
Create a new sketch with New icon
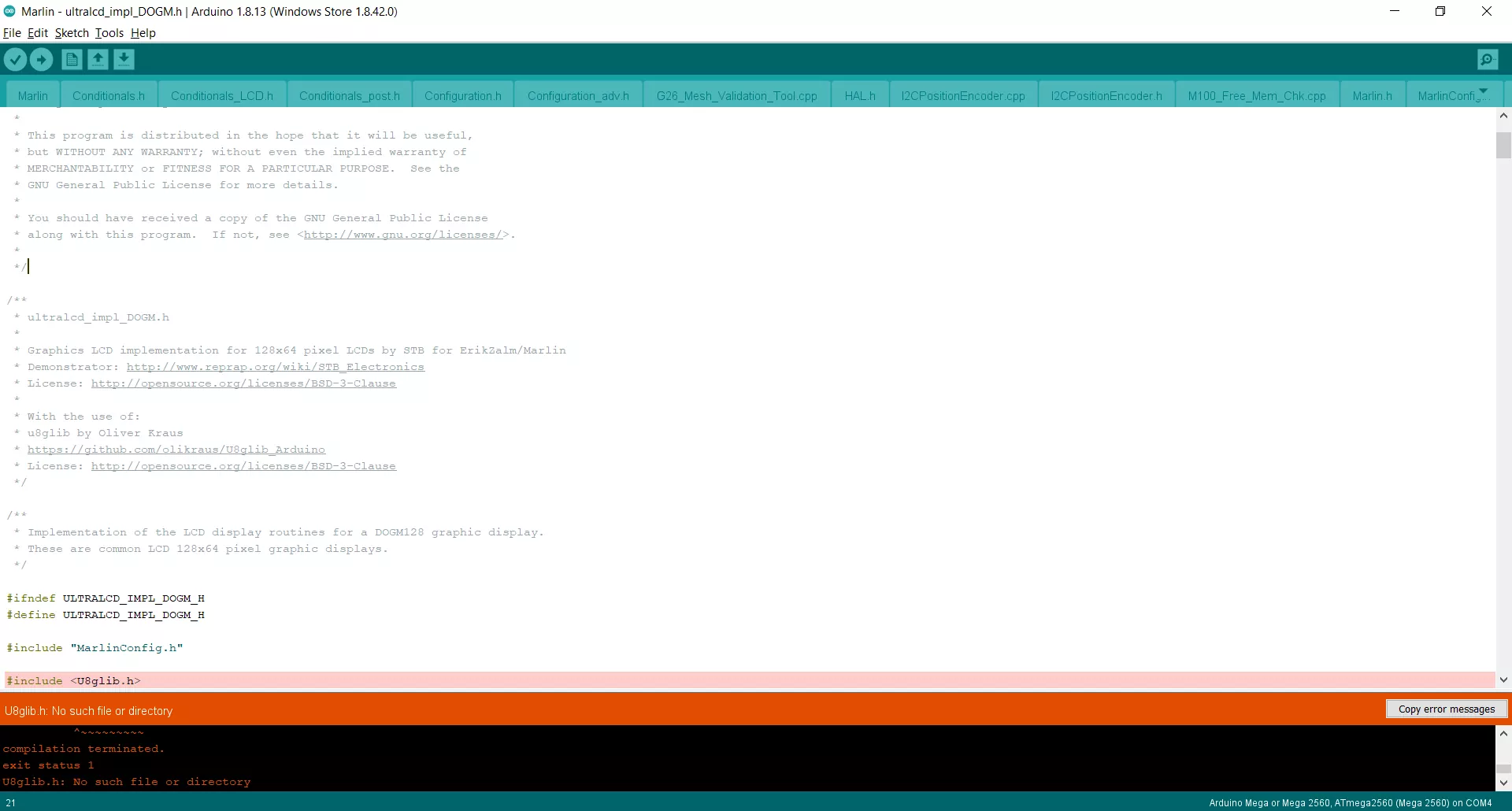tap(72, 59)
